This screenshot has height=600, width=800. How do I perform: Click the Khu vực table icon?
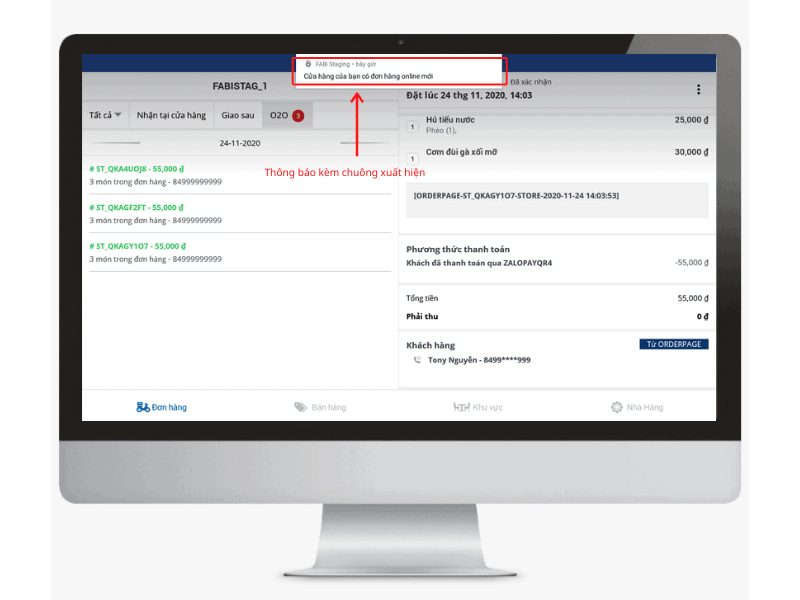pos(461,407)
